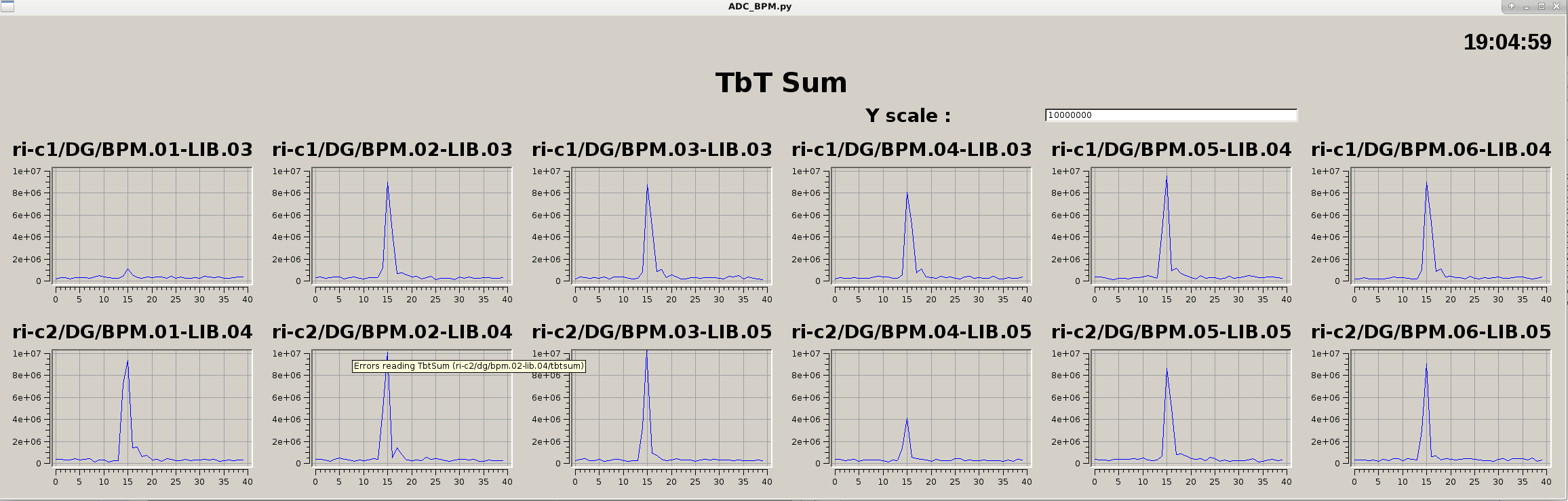Screen dimensions: 1568x501
Task: Click the ri-c2/DG/BPM.01-LIB.04 plot
Action: pos(151,407)
